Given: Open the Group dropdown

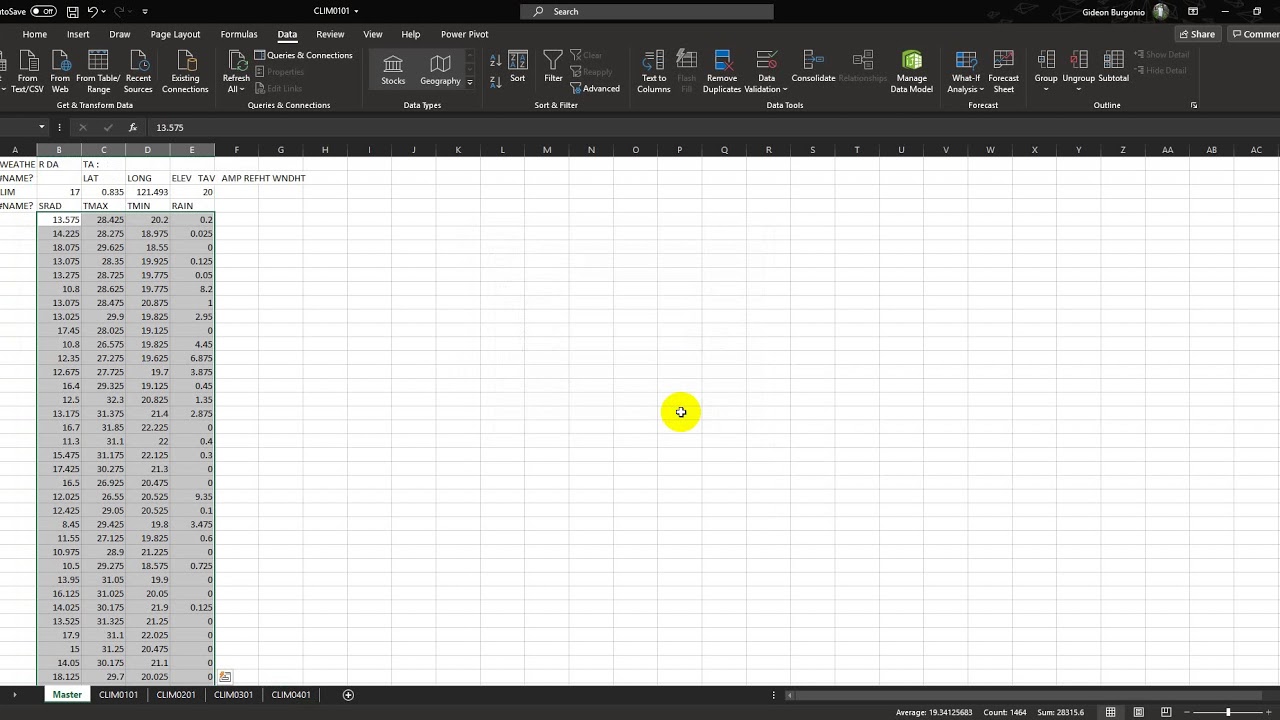Looking at the screenshot, I should point(1046,84).
